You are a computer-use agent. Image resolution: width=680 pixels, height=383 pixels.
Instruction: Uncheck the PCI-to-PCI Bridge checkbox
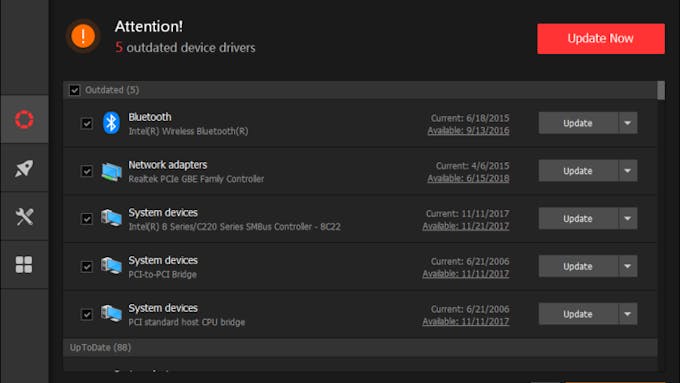coord(87,267)
